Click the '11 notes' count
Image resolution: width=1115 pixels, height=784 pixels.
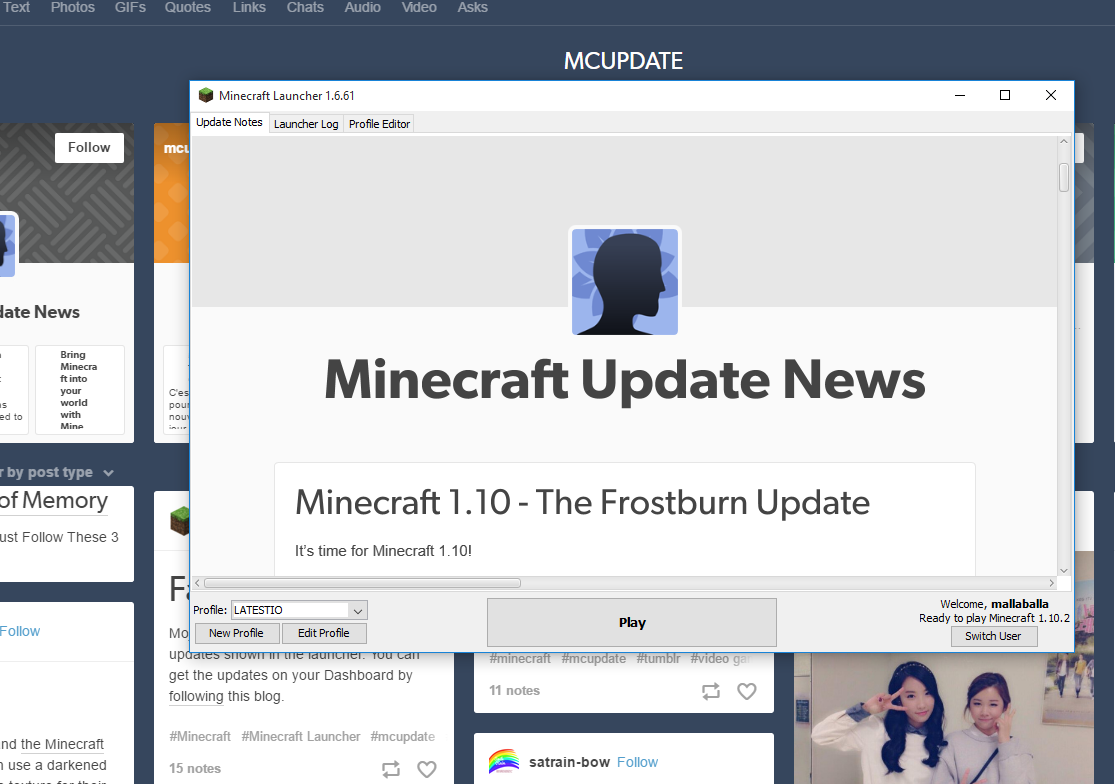point(514,690)
